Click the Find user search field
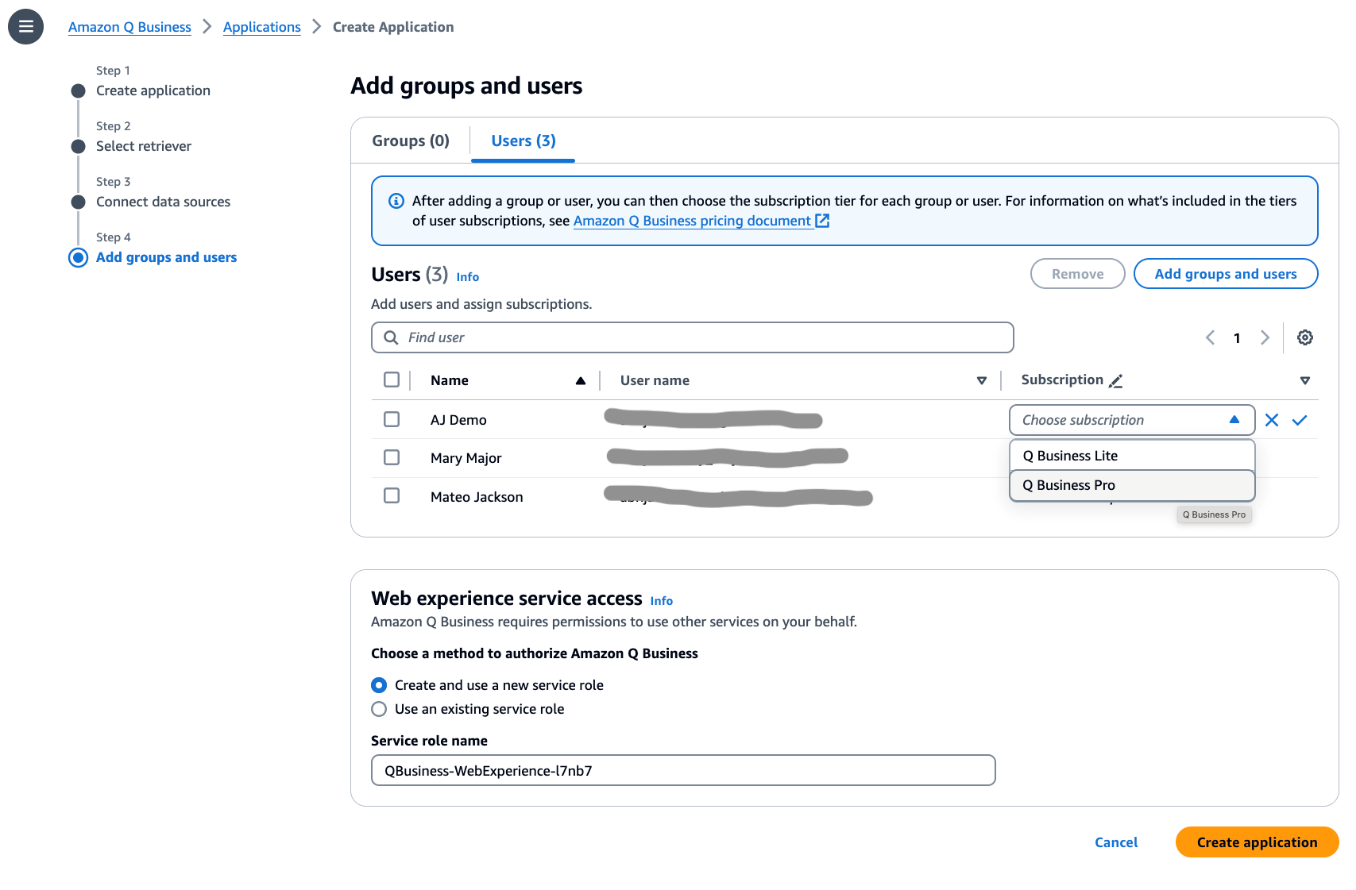This screenshot has width=1356, height=890. (x=692, y=338)
